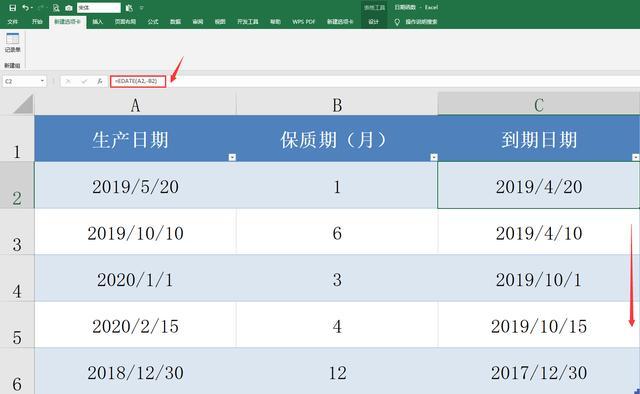Select row 4 header
This screenshot has width=640, height=394.
(17, 278)
